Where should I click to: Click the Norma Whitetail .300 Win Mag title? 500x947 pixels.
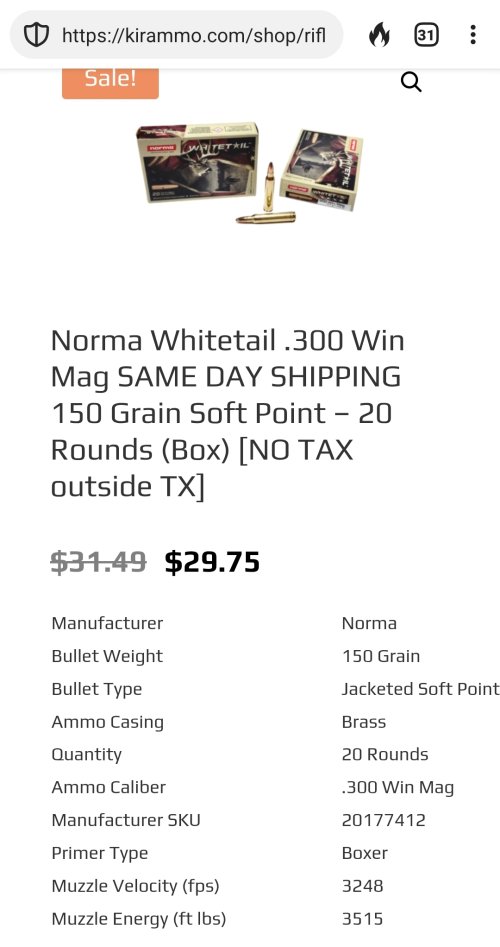tap(228, 414)
